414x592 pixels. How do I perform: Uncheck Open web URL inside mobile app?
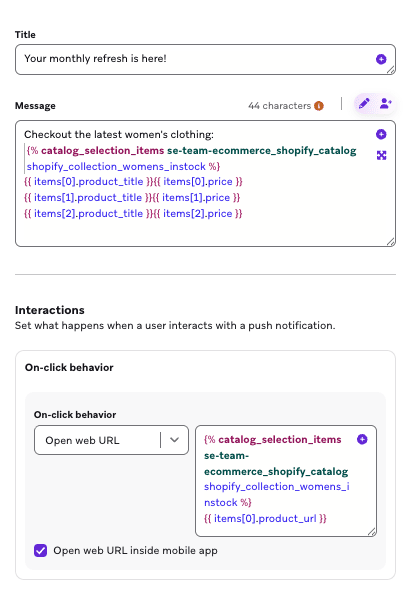click(x=40, y=550)
